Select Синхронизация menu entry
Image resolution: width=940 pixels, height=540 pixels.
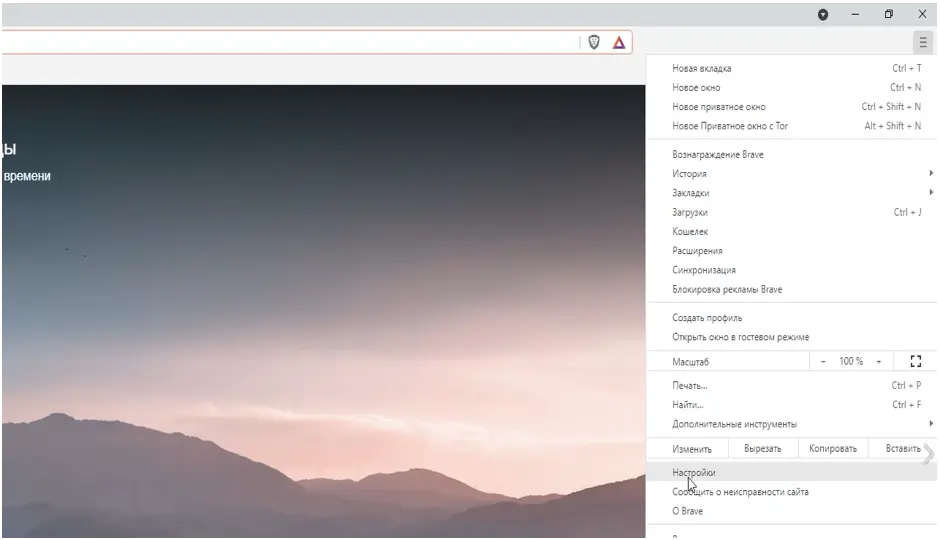click(791, 270)
